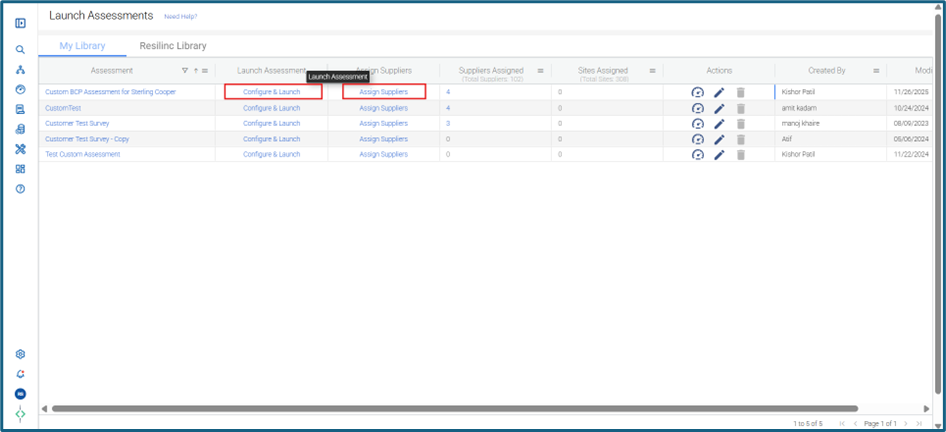The width and height of the screenshot is (946, 432).
Task: Open the gauge dashboard sidebar icon
Action: [21, 90]
